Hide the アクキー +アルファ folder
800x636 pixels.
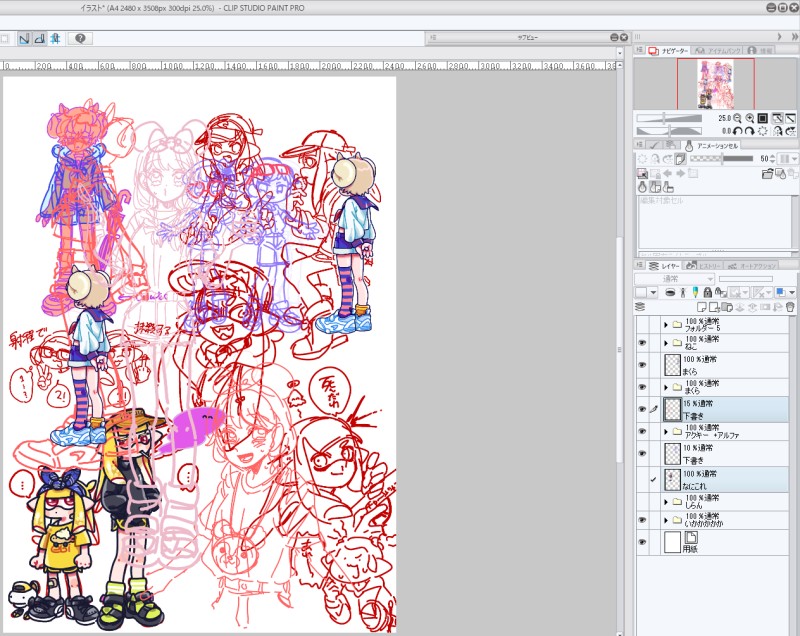pyautogui.click(x=642, y=431)
